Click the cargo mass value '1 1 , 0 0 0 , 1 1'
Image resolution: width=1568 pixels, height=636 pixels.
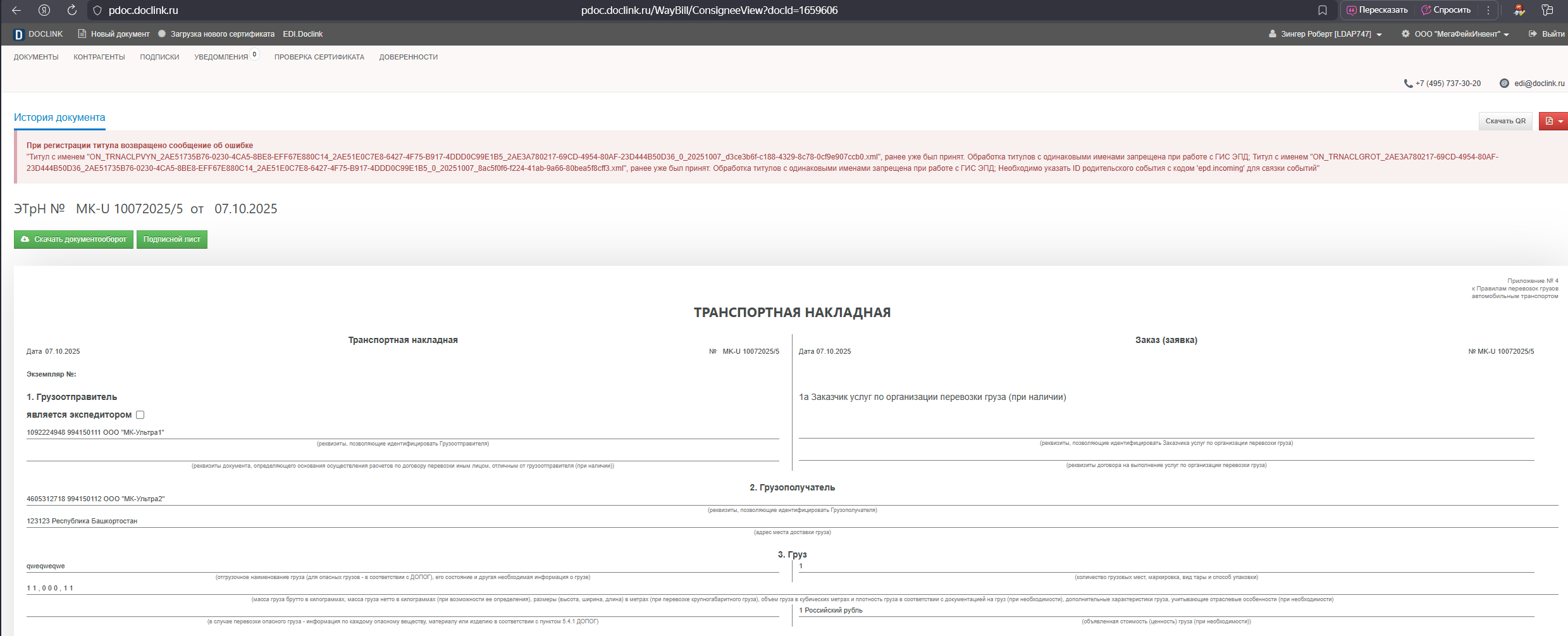pos(50,589)
